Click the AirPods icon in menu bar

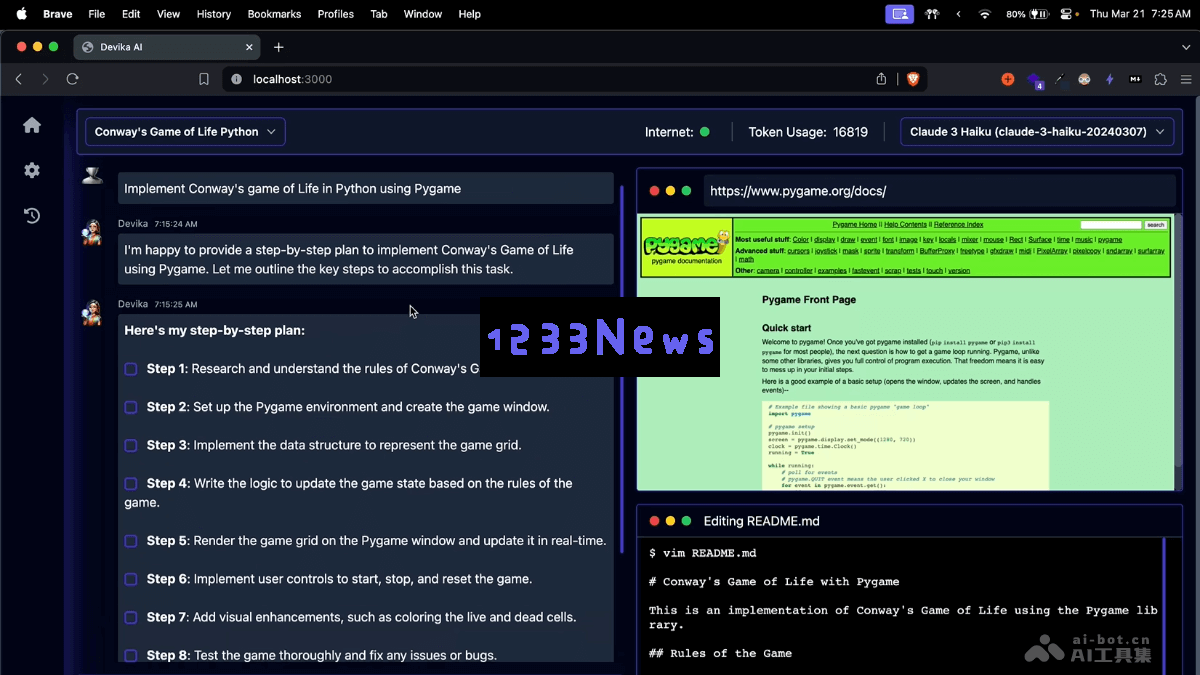coord(932,14)
